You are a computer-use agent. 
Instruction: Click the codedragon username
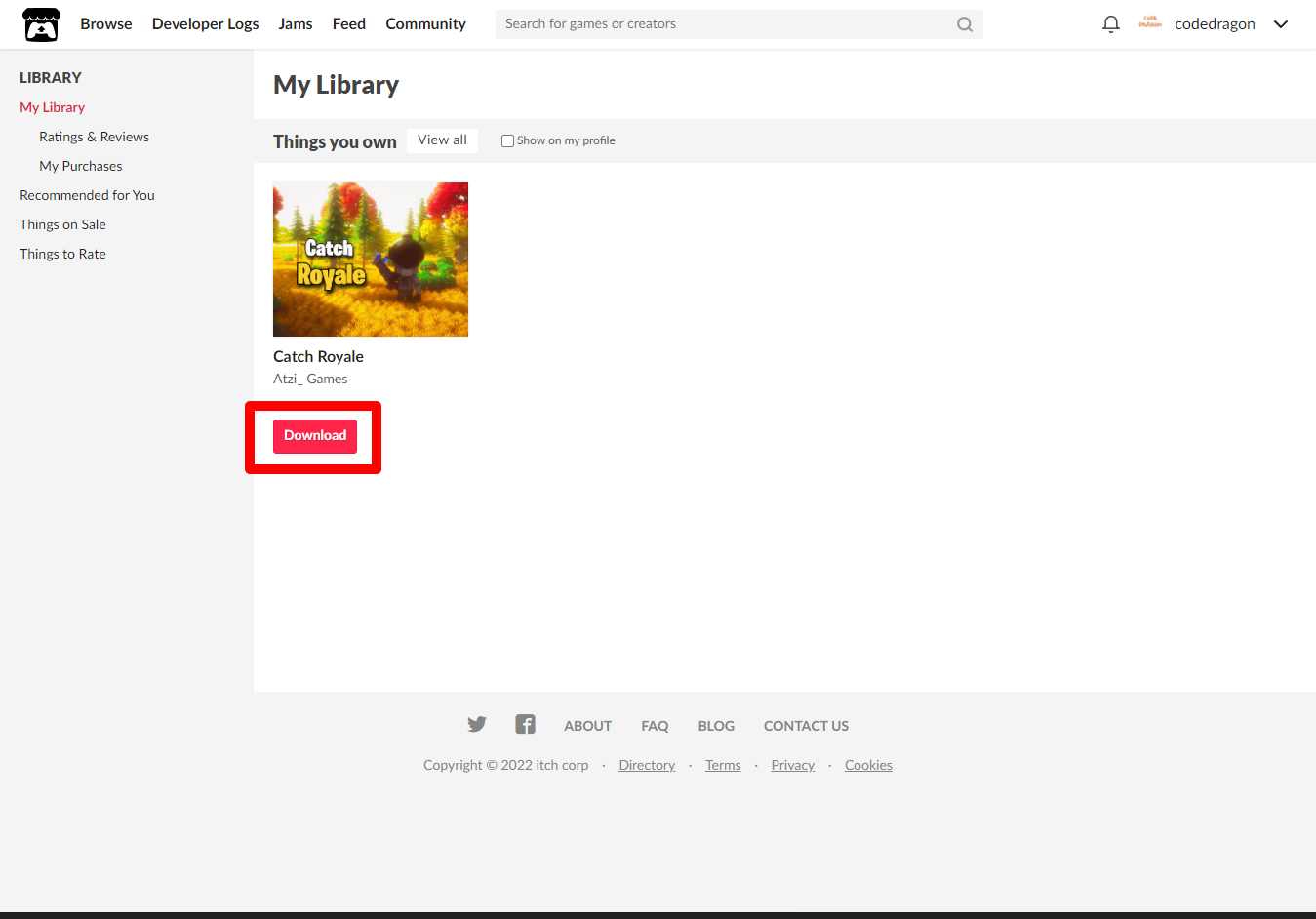[x=1215, y=24]
